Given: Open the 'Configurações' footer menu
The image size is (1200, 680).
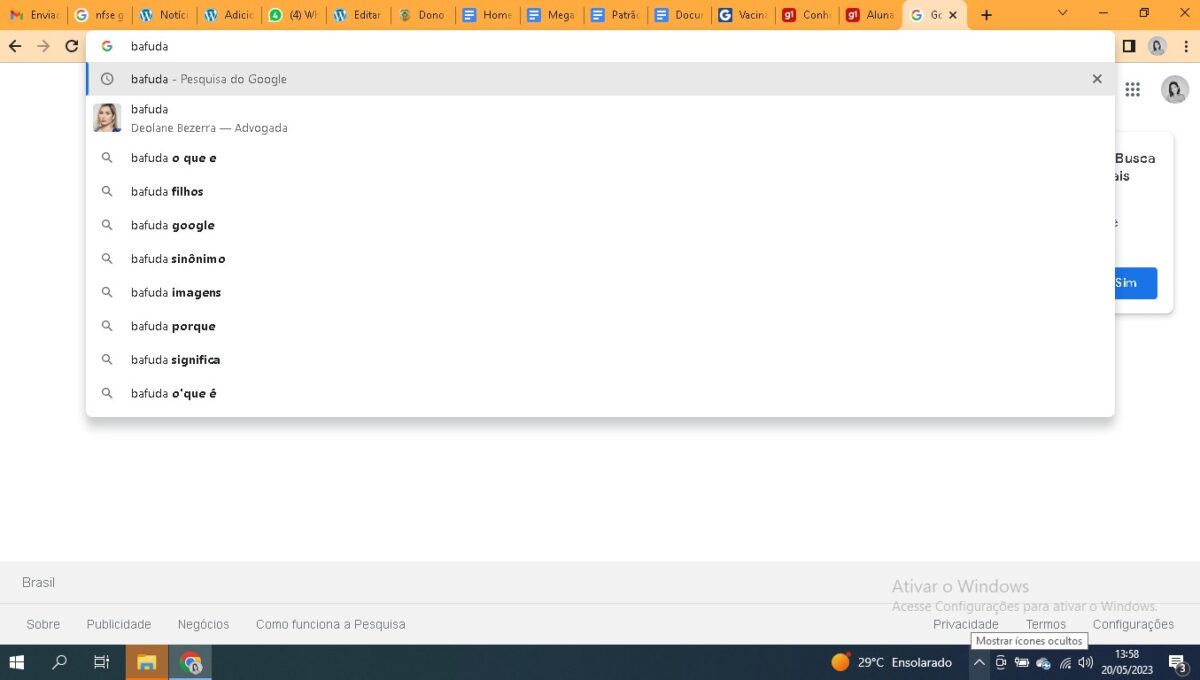Looking at the screenshot, I should point(1133,624).
